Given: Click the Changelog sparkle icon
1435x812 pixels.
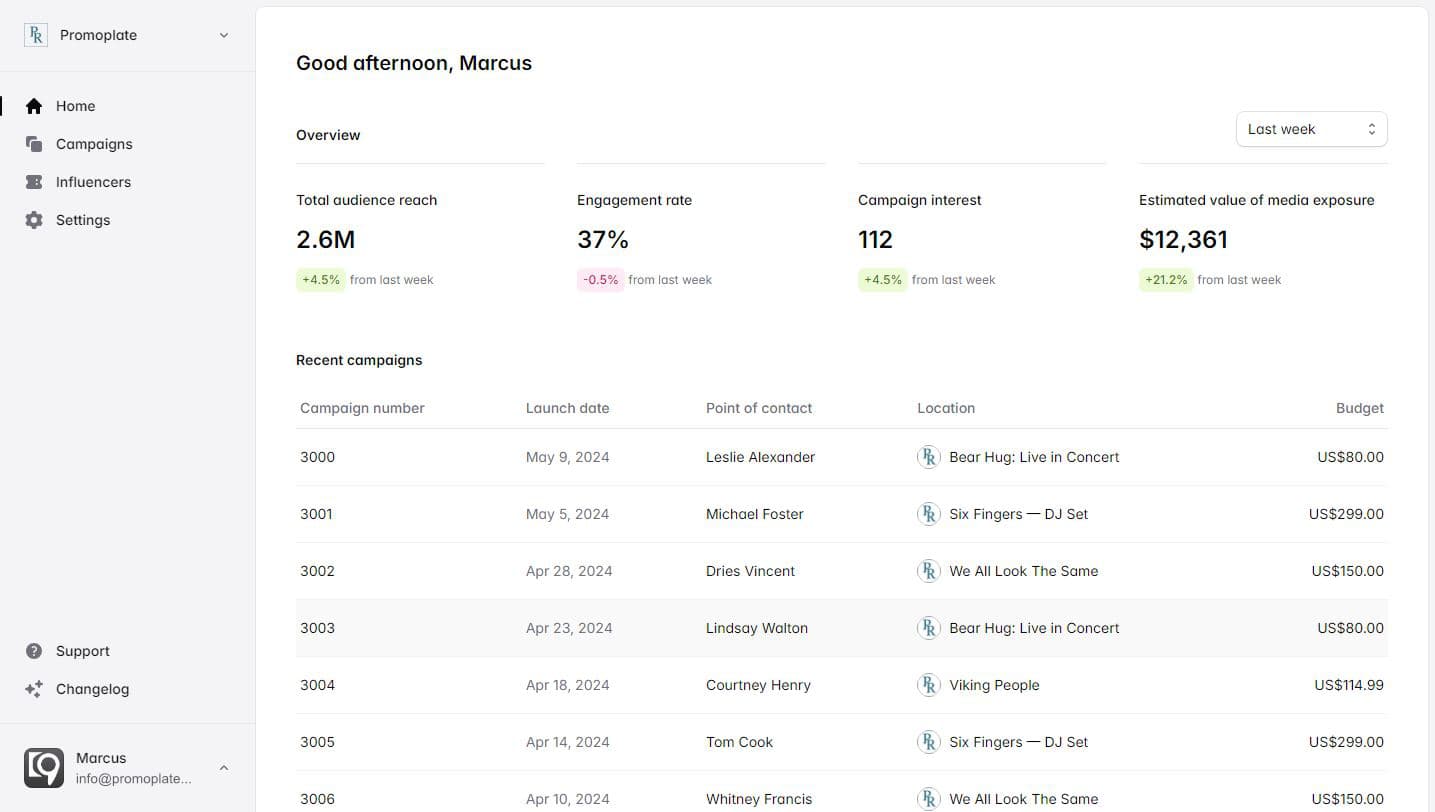Looking at the screenshot, I should (x=34, y=689).
